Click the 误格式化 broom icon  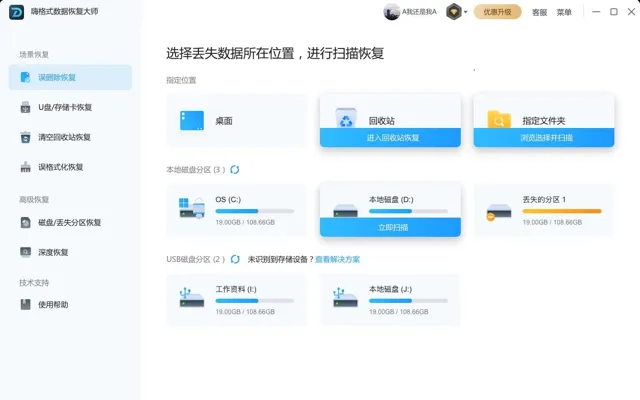click(x=25, y=167)
